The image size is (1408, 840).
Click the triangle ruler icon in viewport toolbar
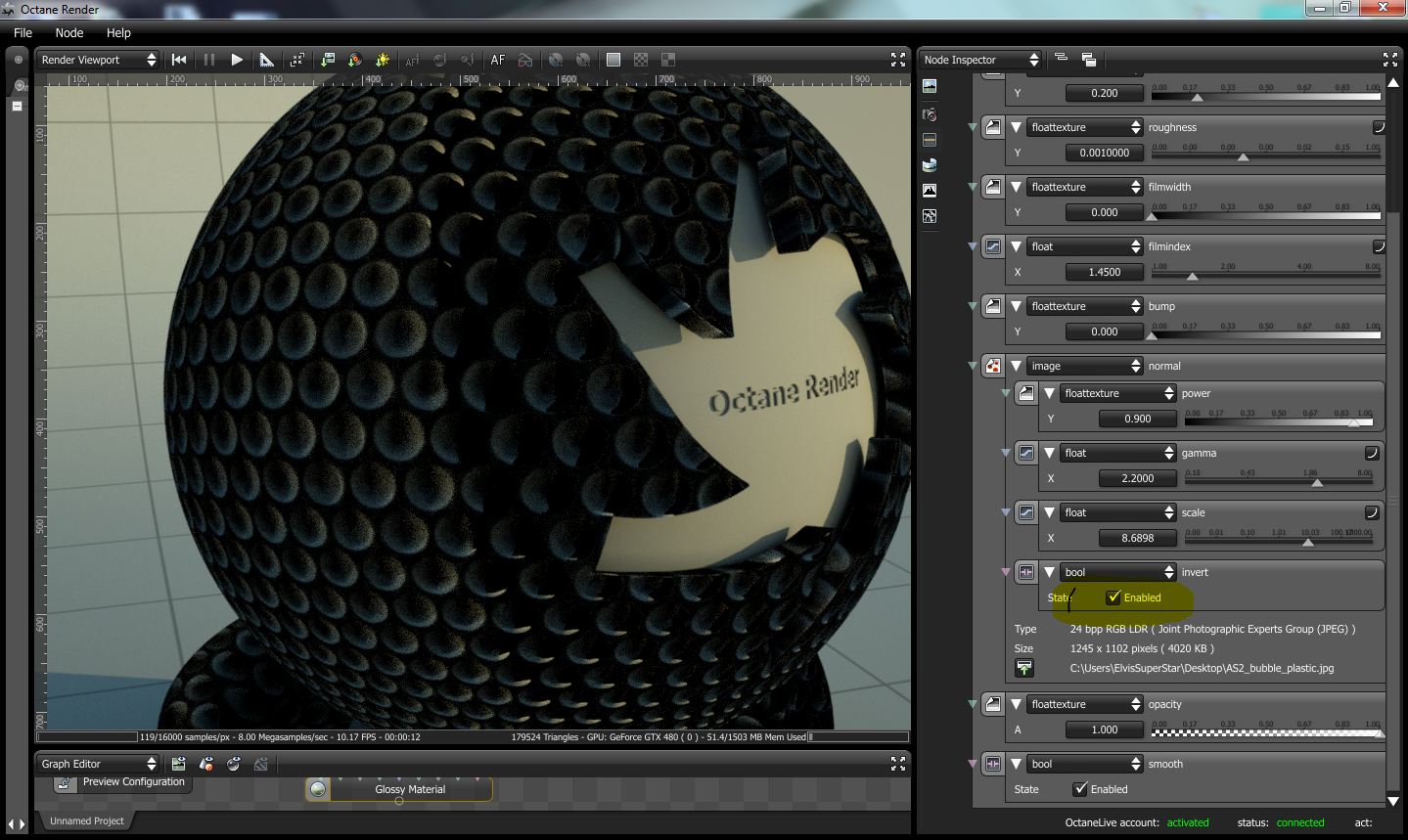(266, 60)
